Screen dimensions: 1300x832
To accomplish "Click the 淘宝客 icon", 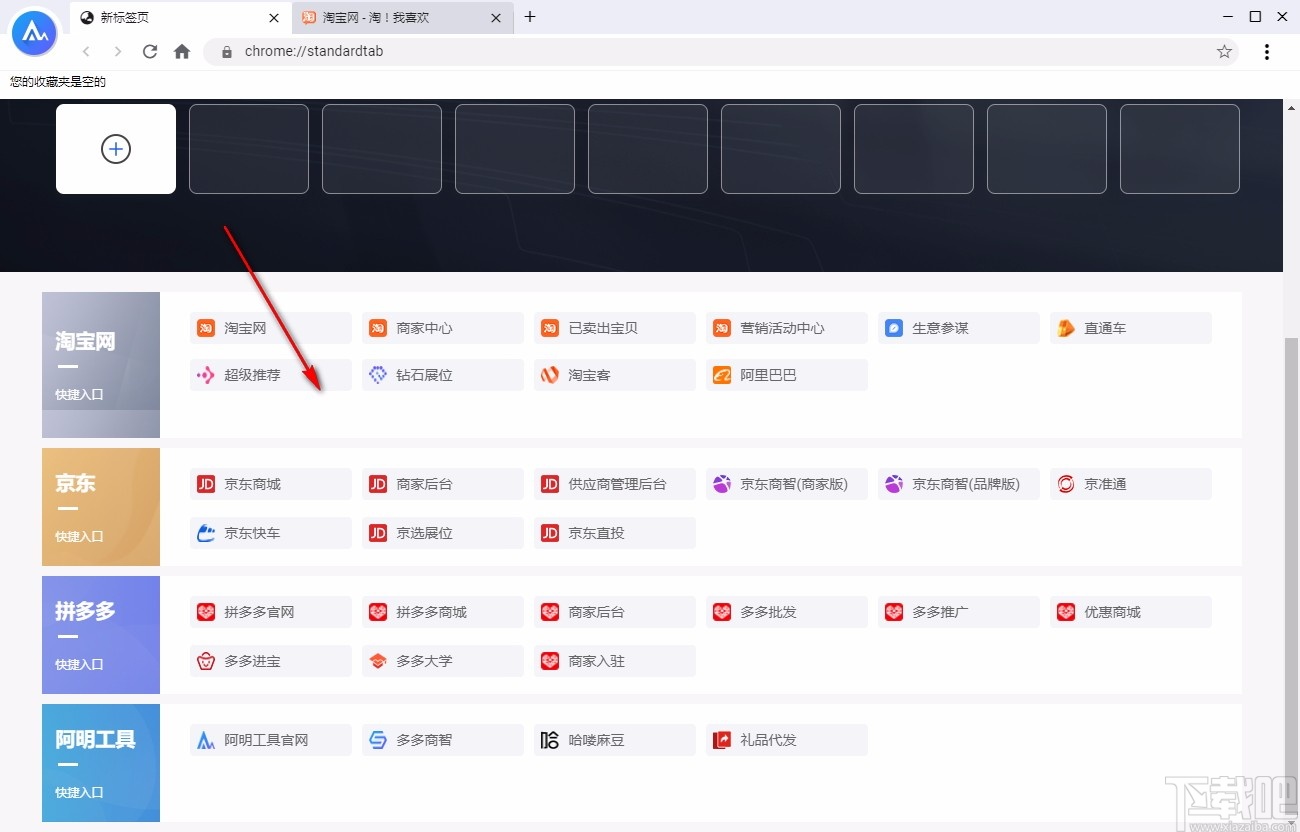I will pyautogui.click(x=550, y=375).
